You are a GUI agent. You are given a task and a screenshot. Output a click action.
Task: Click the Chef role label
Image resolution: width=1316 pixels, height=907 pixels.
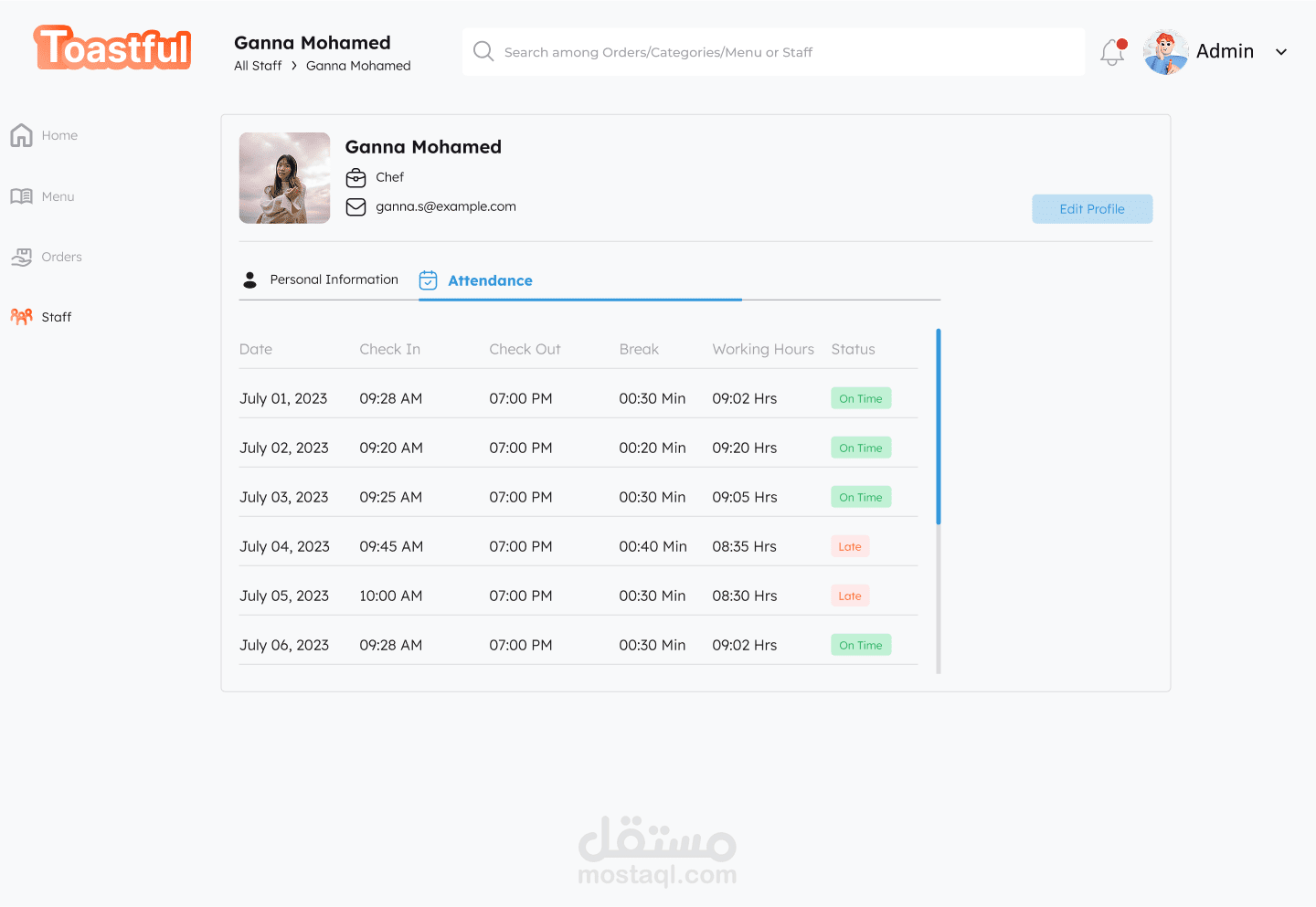coord(389,177)
